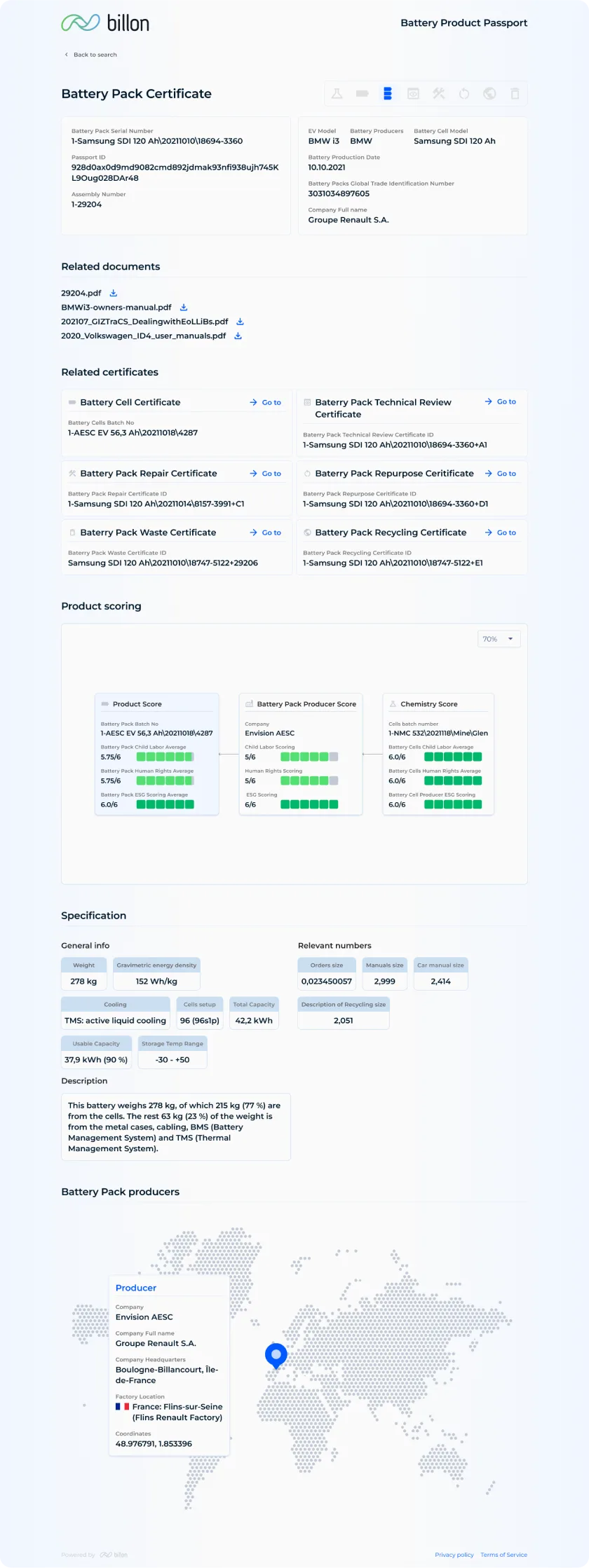
Task: Open the repurpose circular arrow icon
Action: pos(464,94)
